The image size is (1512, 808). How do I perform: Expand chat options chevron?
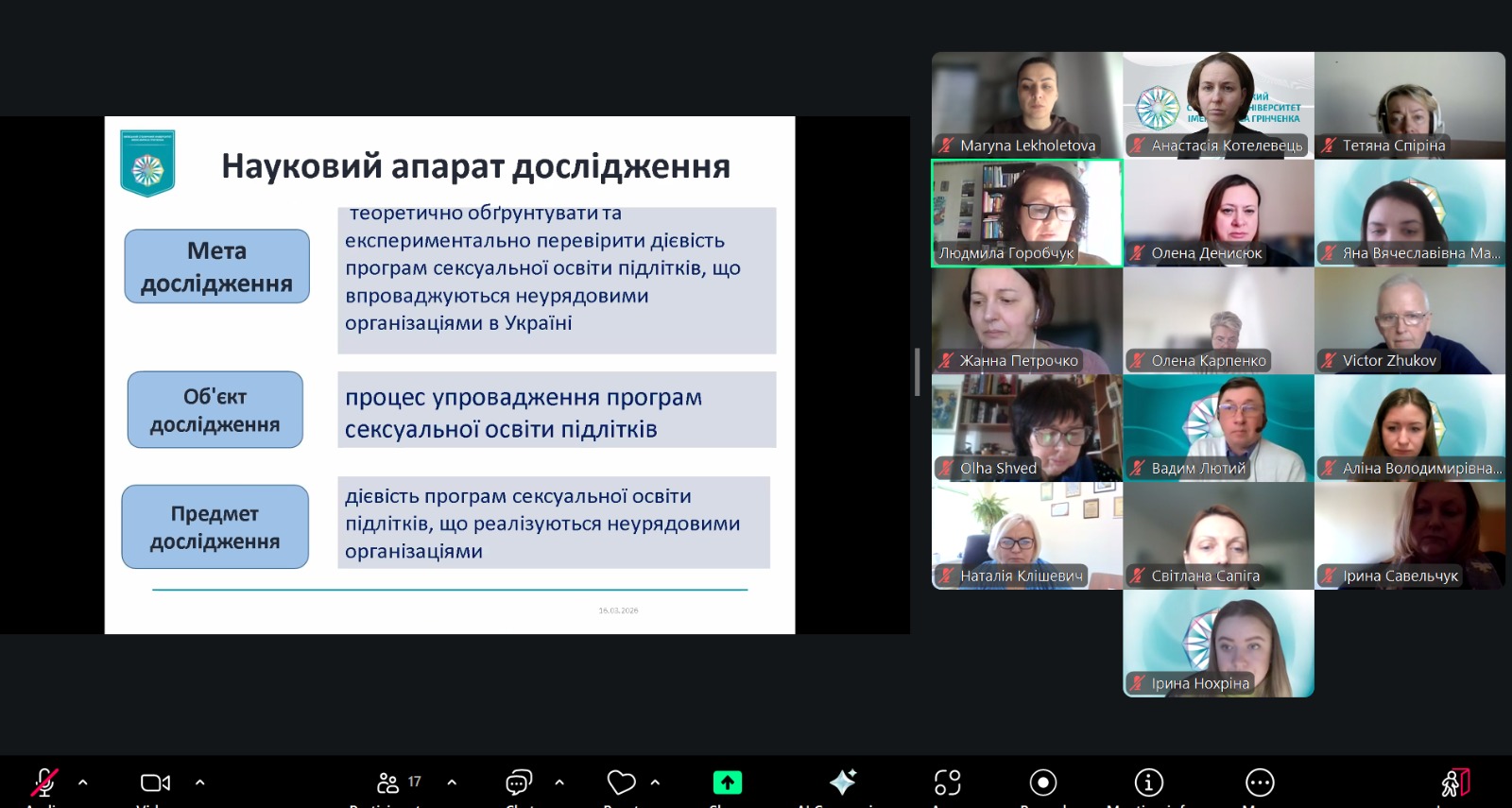coord(559,782)
